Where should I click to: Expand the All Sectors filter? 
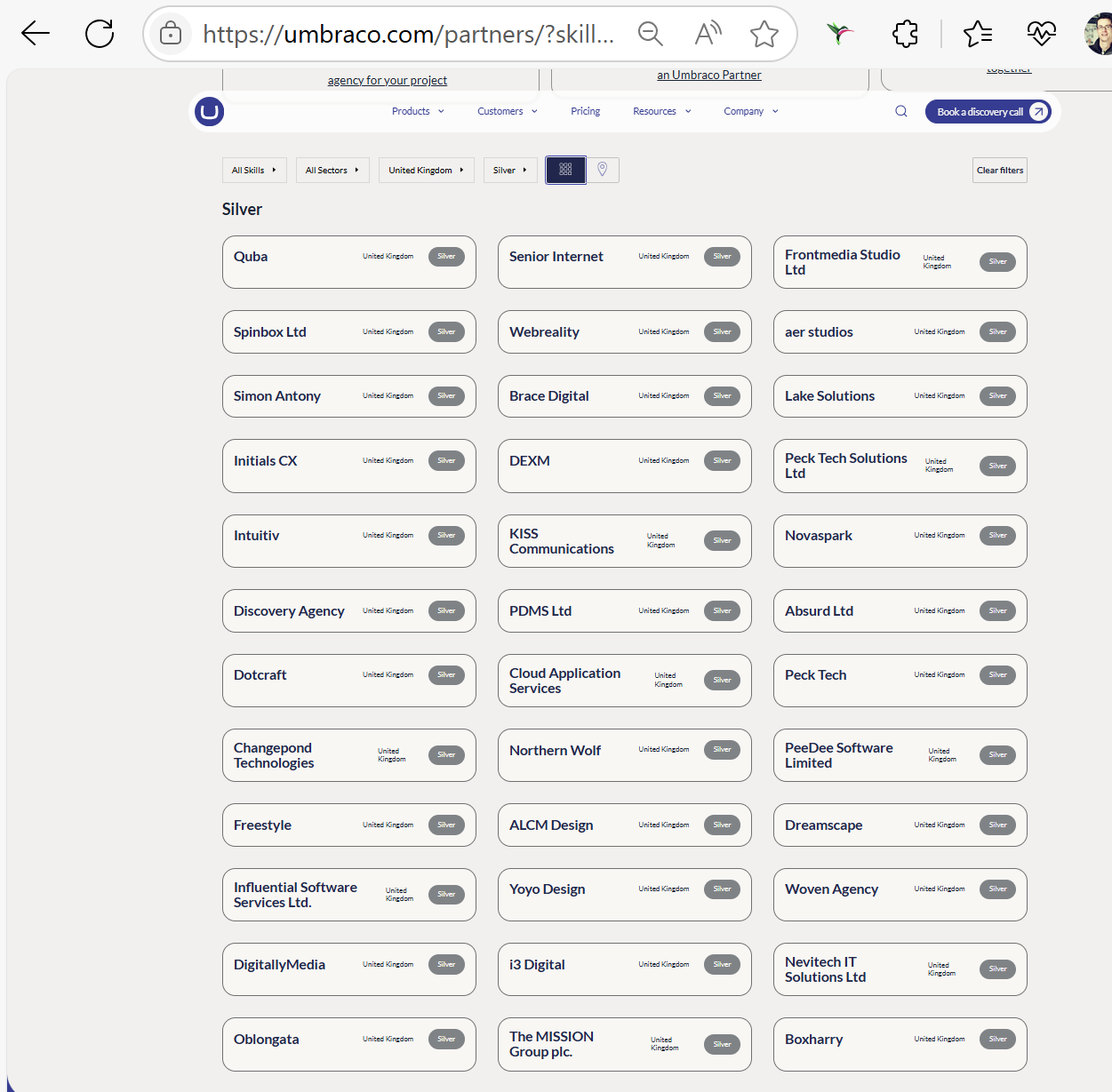pos(332,170)
